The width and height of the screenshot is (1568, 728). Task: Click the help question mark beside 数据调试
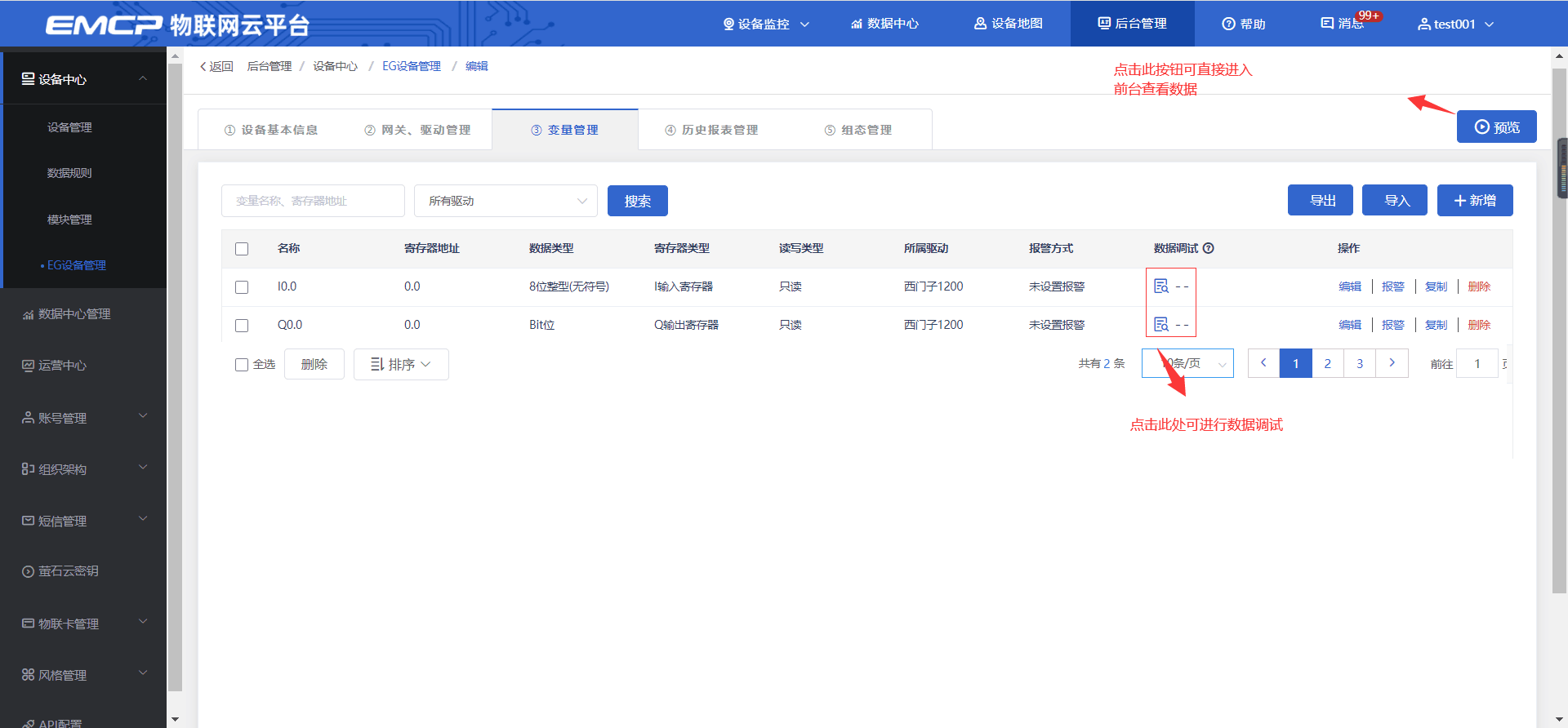click(1209, 248)
